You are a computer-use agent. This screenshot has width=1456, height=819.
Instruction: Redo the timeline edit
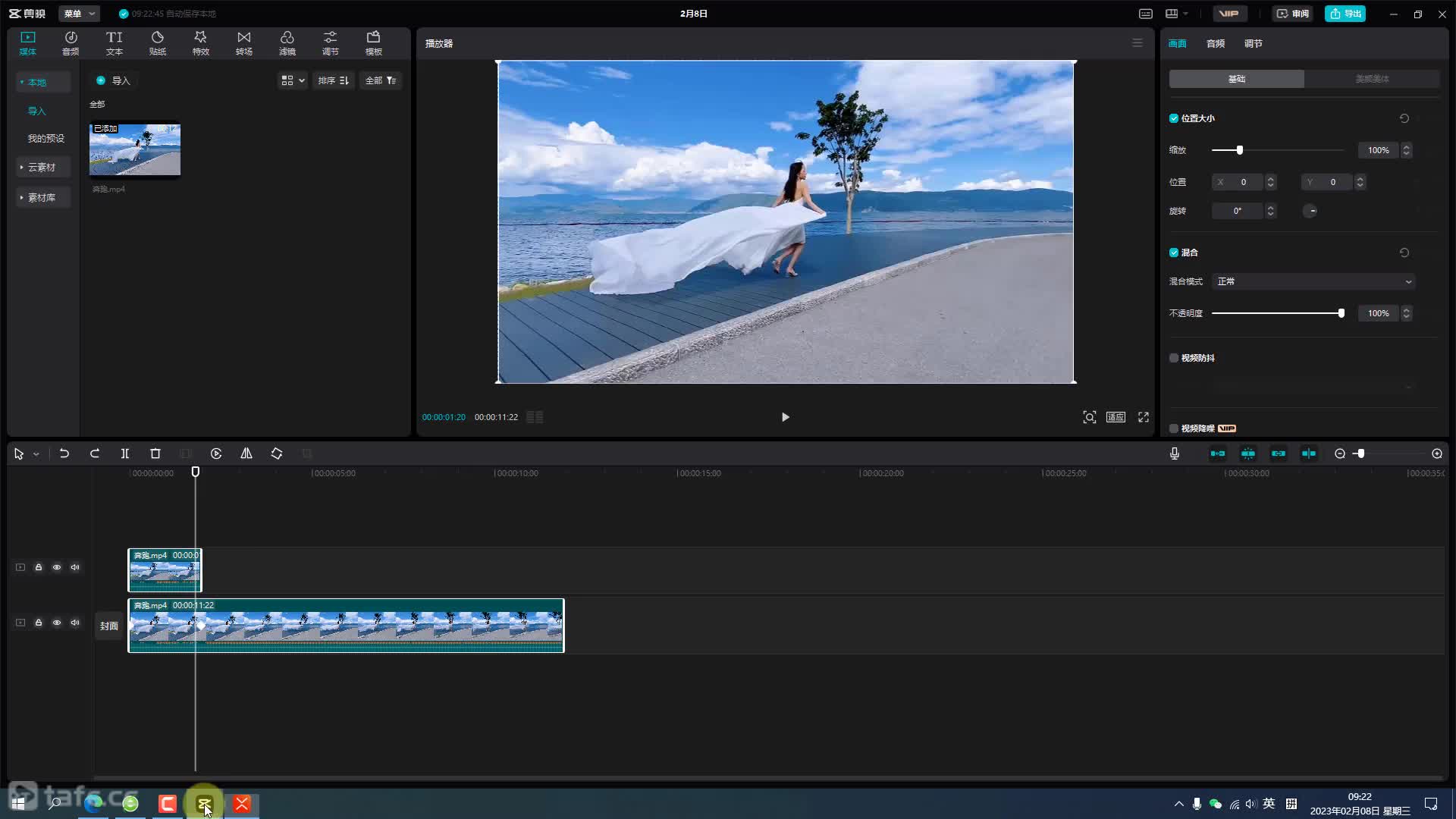pos(95,453)
